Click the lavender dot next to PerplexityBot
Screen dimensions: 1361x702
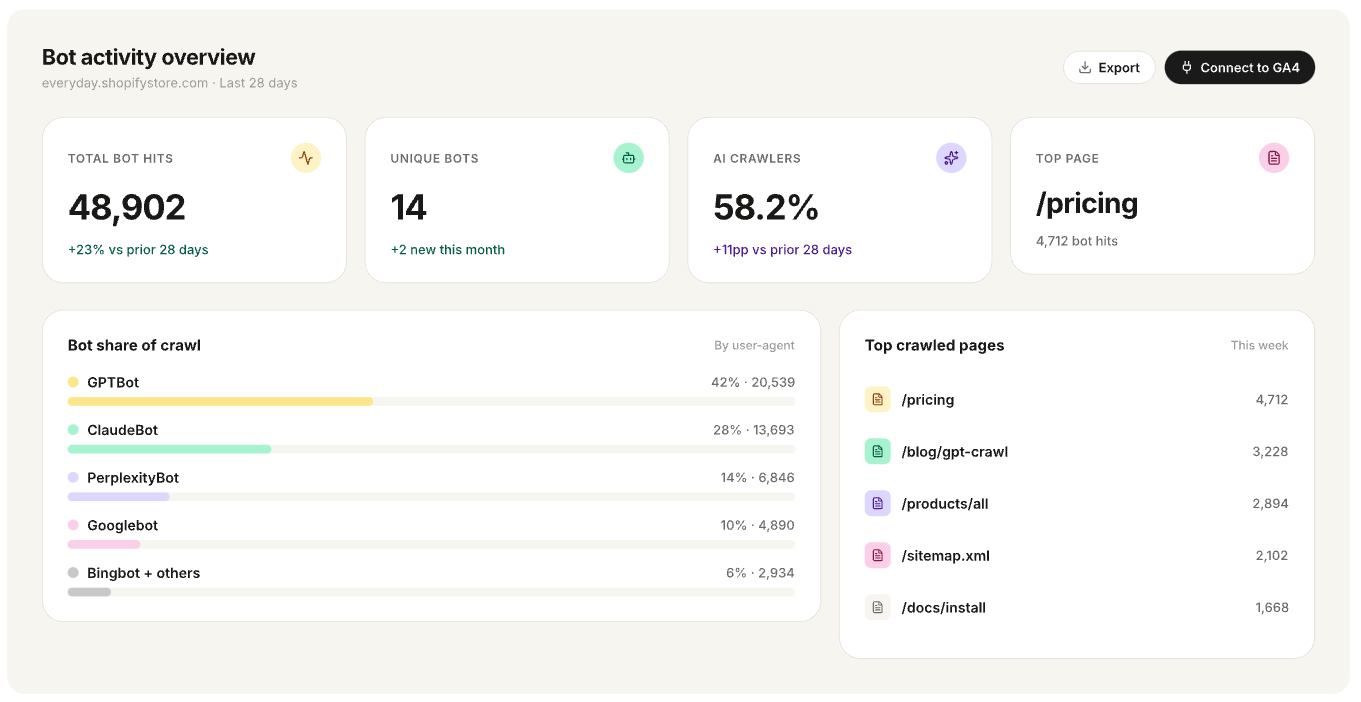click(x=73, y=478)
